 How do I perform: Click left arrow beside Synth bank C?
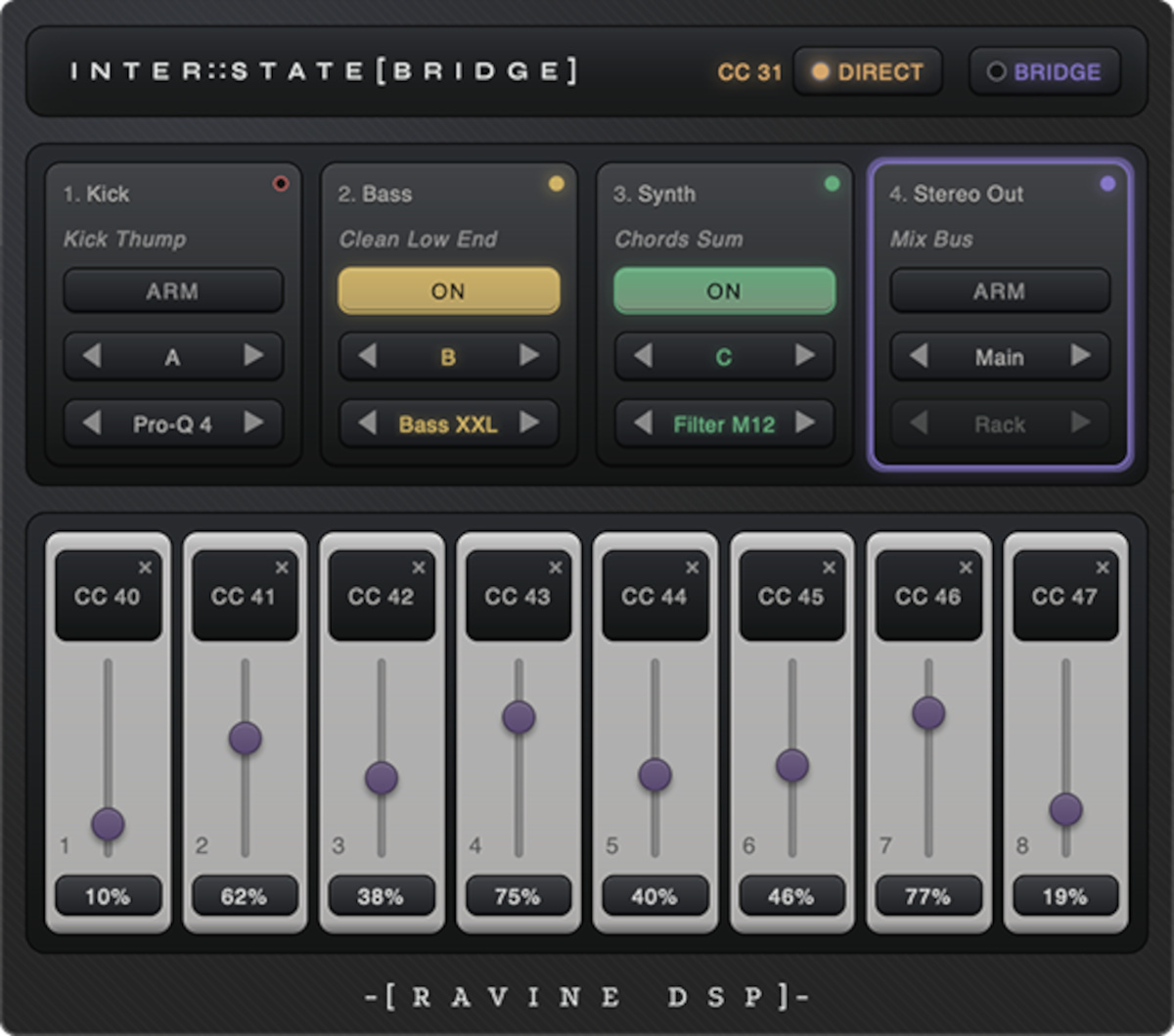[643, 356]
